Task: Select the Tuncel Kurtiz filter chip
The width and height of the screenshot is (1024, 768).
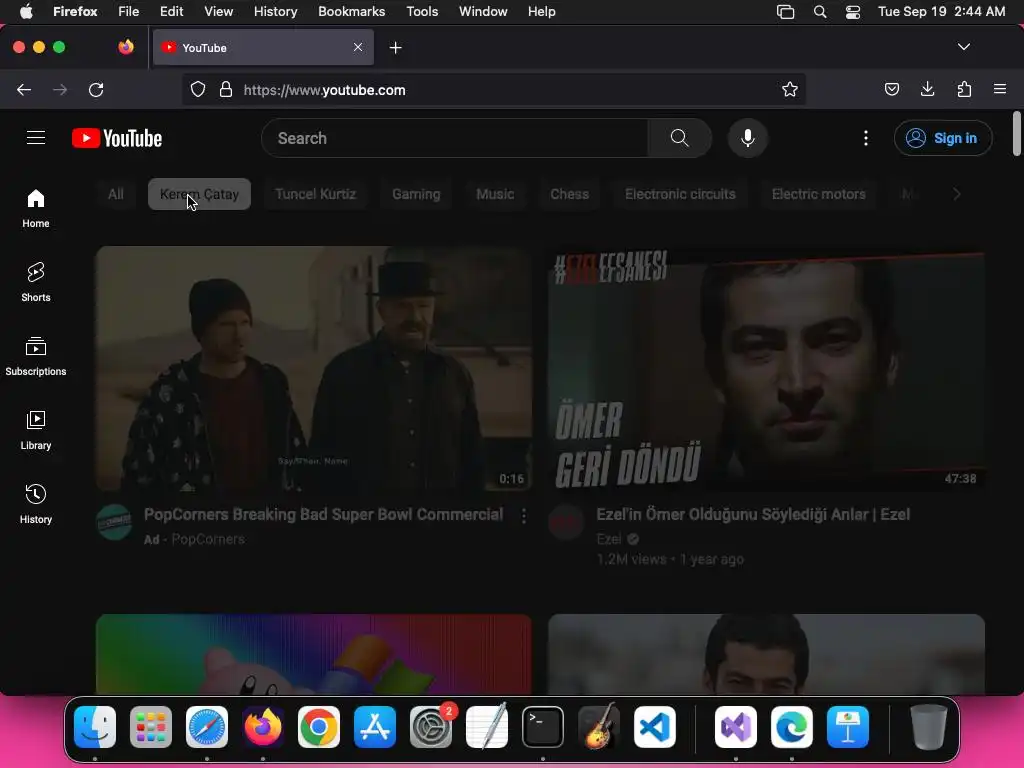Action: tap(315, 194)
